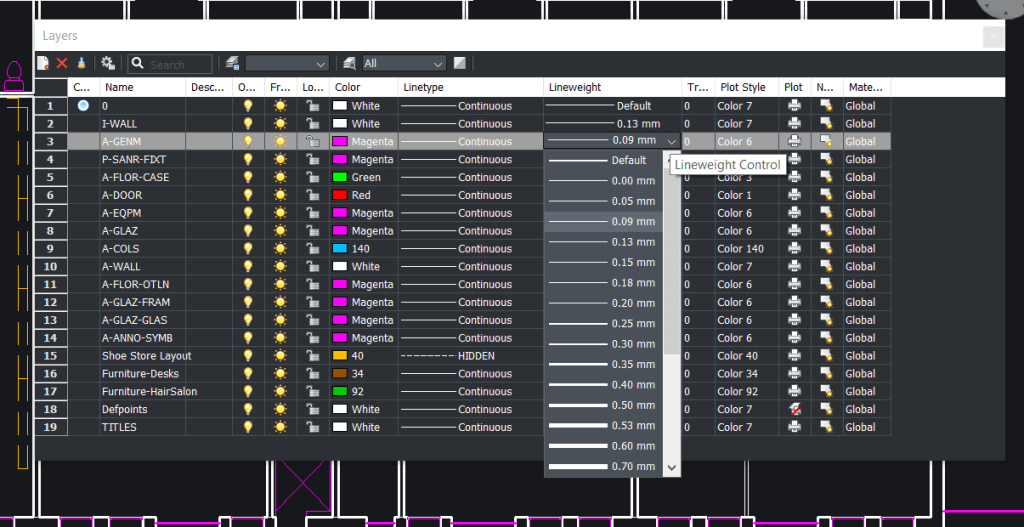Lock the A-GENM layer padlock
1024x527 pixels.
tap(313, 141)
